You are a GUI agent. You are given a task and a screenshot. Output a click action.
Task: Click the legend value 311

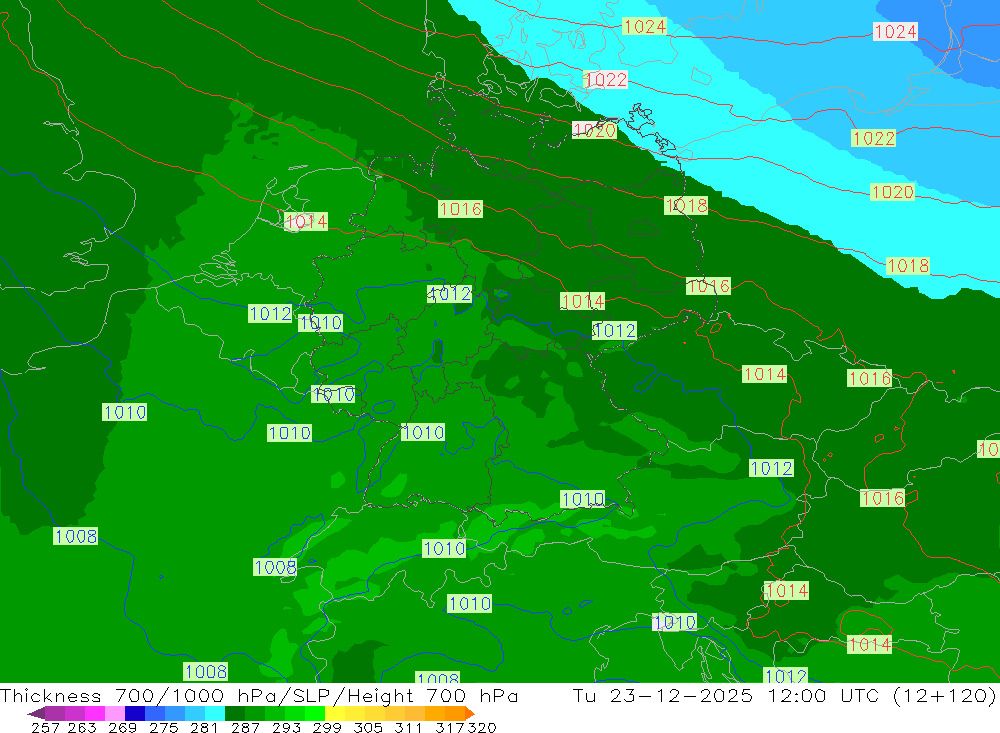tap(408, 727)
